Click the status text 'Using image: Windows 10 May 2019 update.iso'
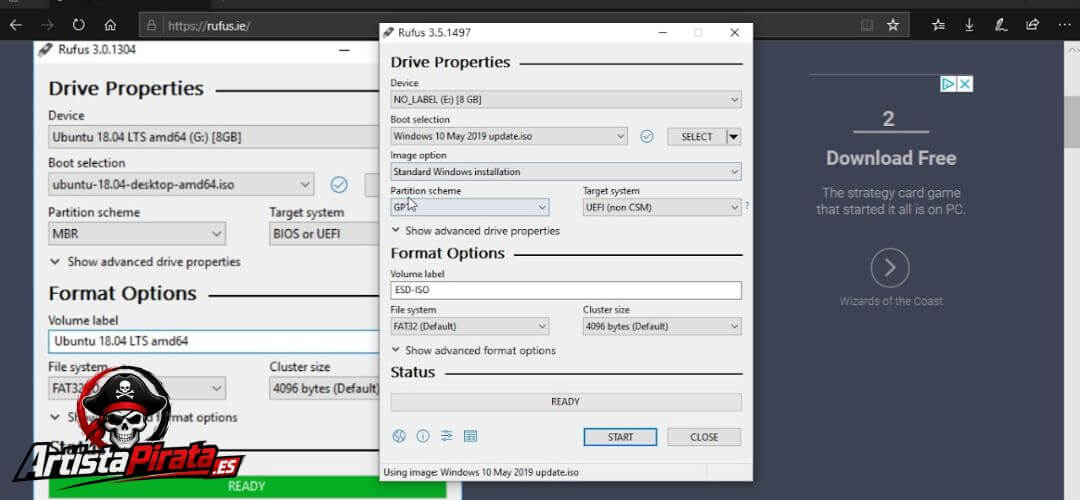Screen dimensions: 1080x500 (x=481, y=472)
